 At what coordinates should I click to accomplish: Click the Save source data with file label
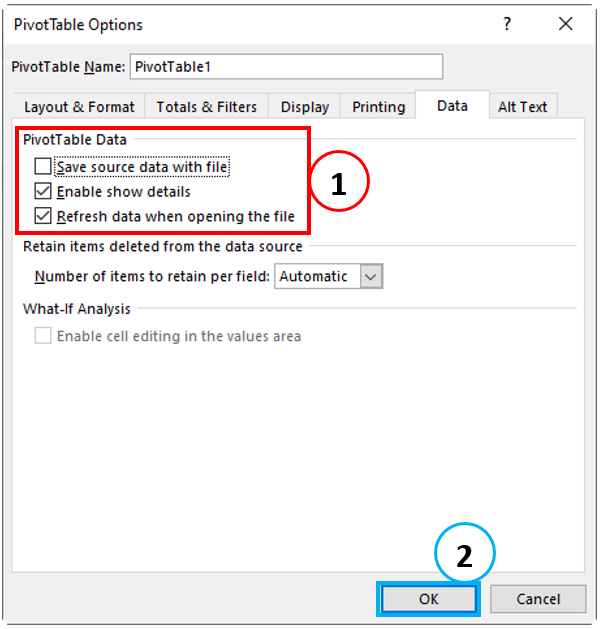tap(142, 167)
